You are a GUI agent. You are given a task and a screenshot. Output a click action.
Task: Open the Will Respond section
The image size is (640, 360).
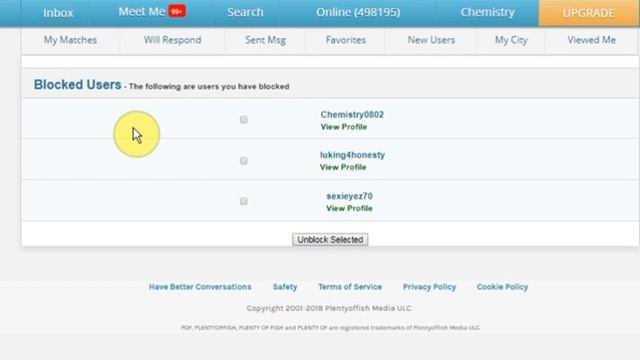point(172,40)
